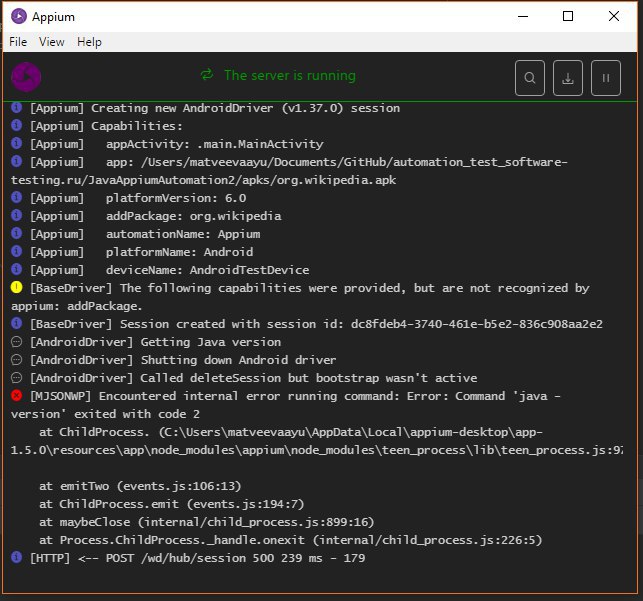Click the "Called deleteSession but bootstrap wasn't active" text
The width and height of the screenshot is (643, 601).
pyautogui.click(x=308, y=378)
